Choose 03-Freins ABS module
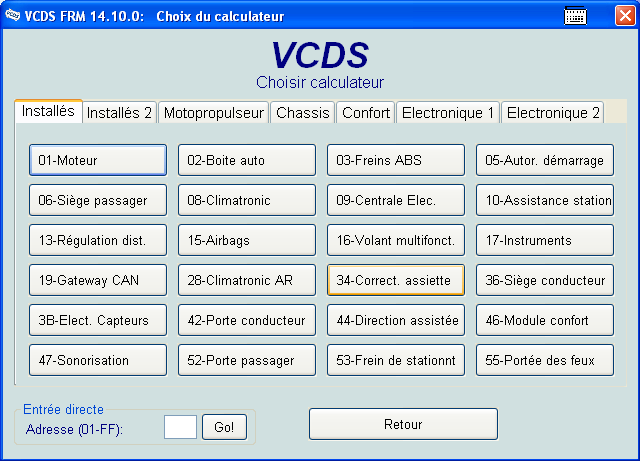This screenshot has width=640, height=461. pyautogui.click(x=396, y=160)
